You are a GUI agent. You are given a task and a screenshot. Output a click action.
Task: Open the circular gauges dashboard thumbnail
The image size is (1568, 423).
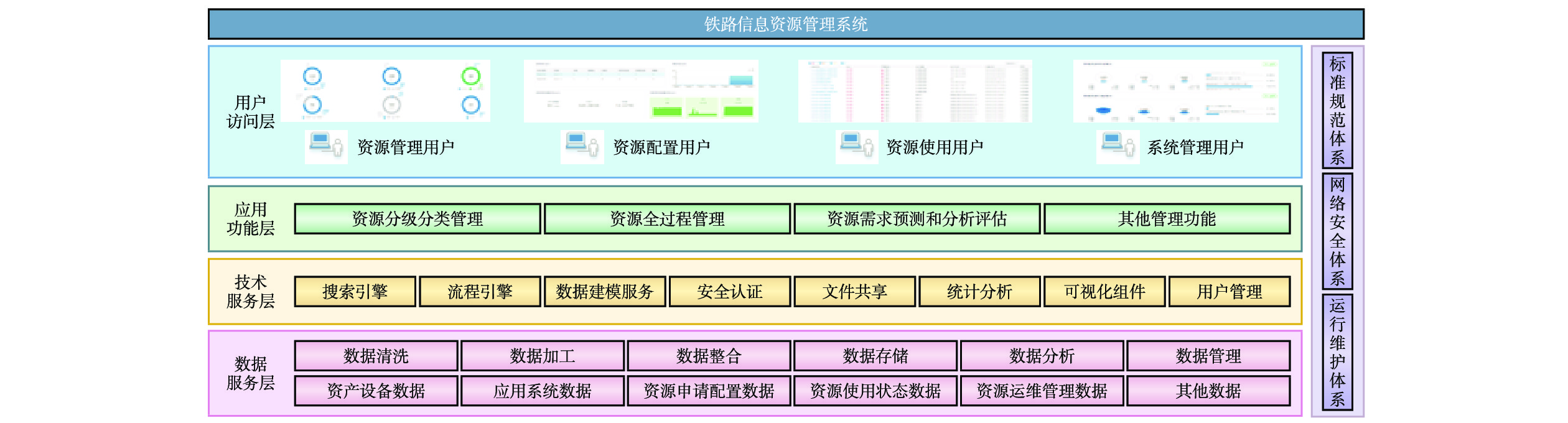385,91
